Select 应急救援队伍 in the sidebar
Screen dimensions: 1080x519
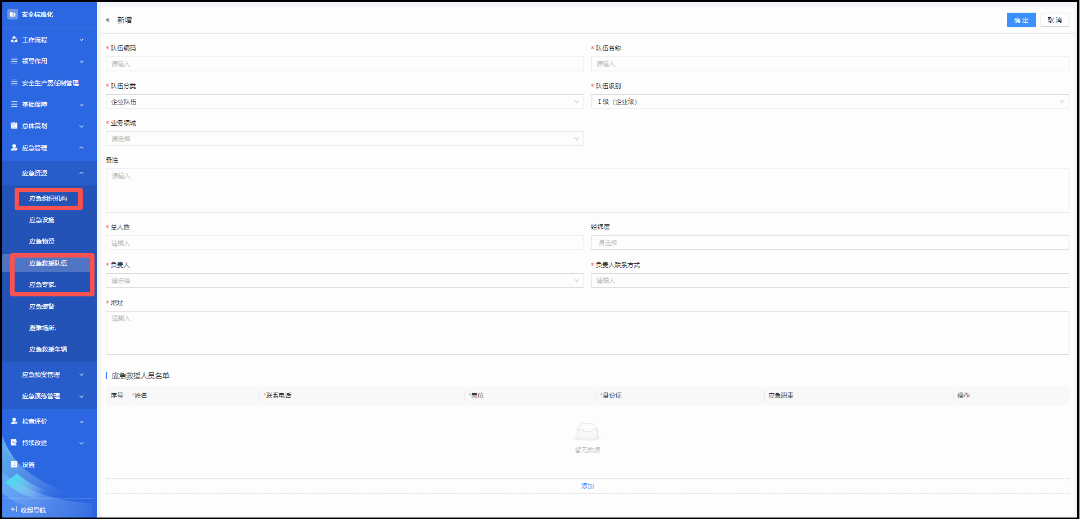tap(48, 263)
